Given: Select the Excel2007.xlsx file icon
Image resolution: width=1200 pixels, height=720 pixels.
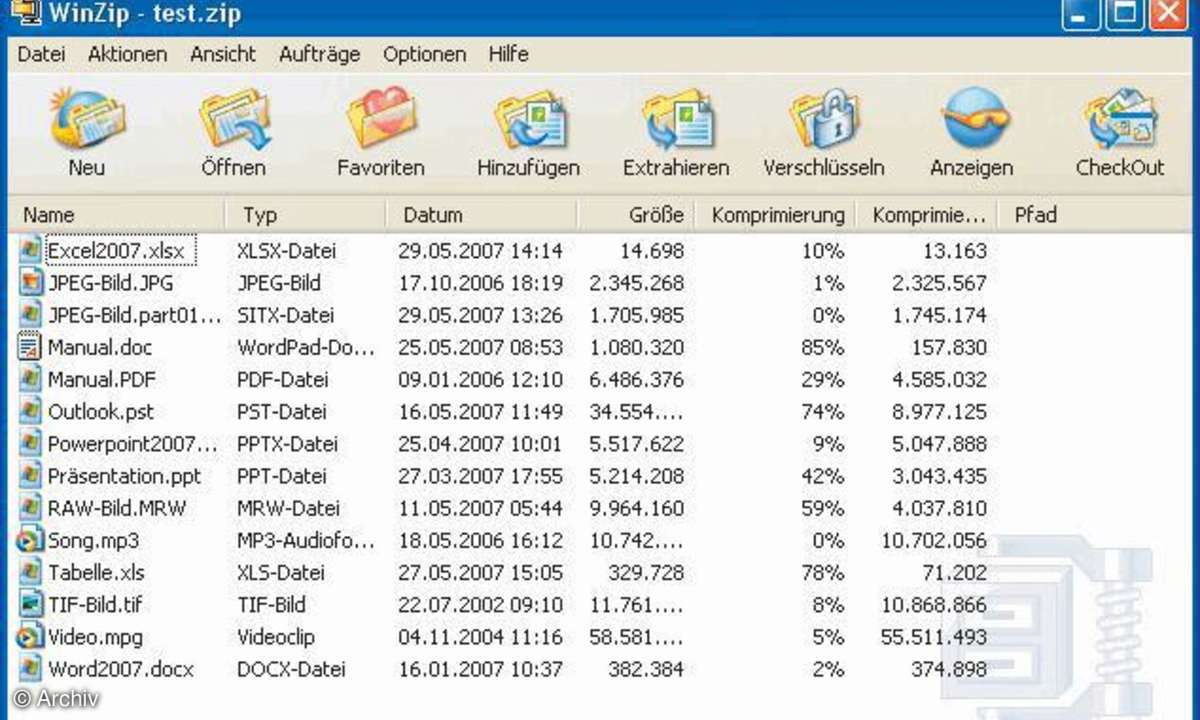Looking at the screenshot, I should point(30,251).
